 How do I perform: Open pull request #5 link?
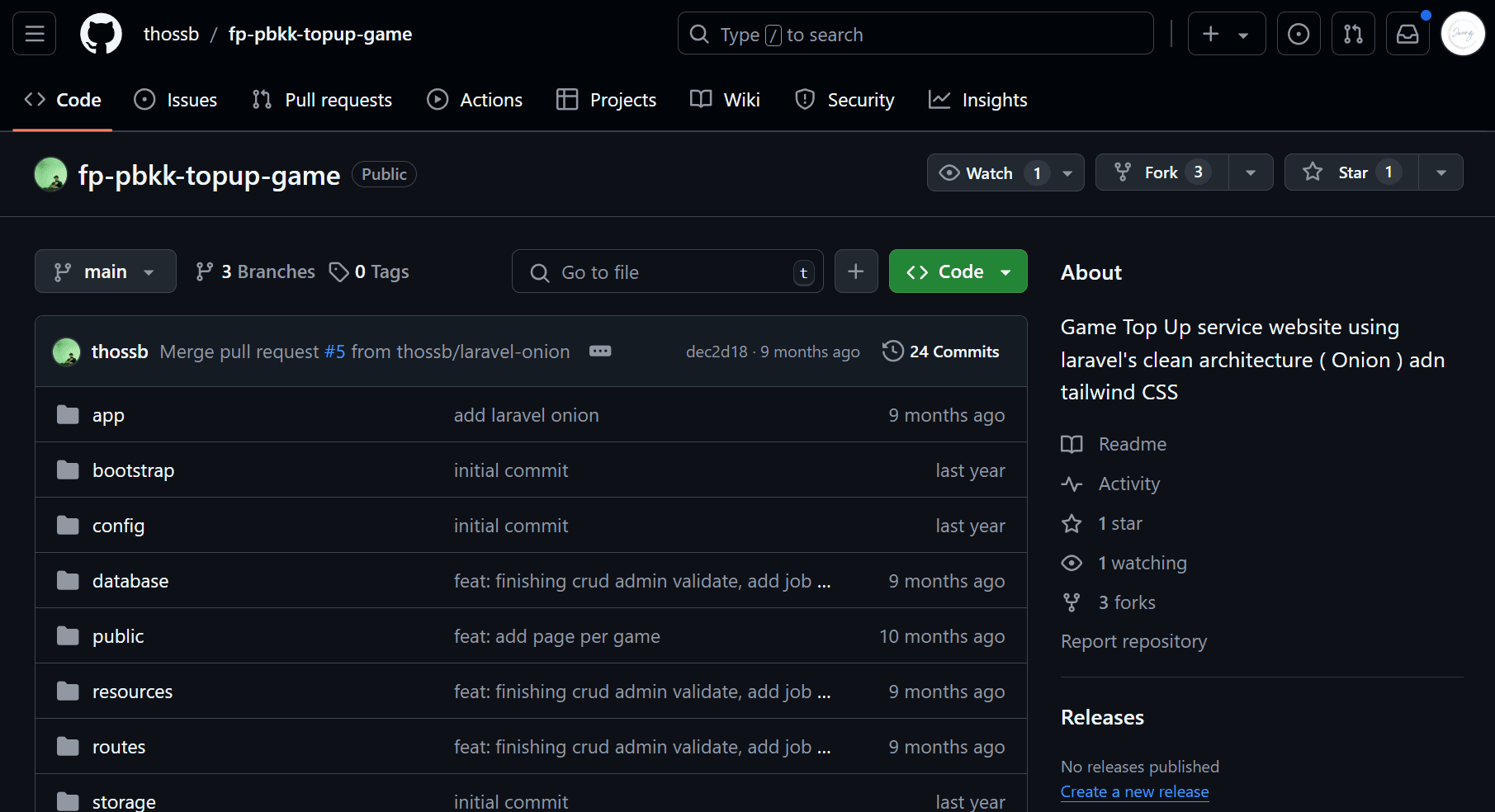(335, 352)
